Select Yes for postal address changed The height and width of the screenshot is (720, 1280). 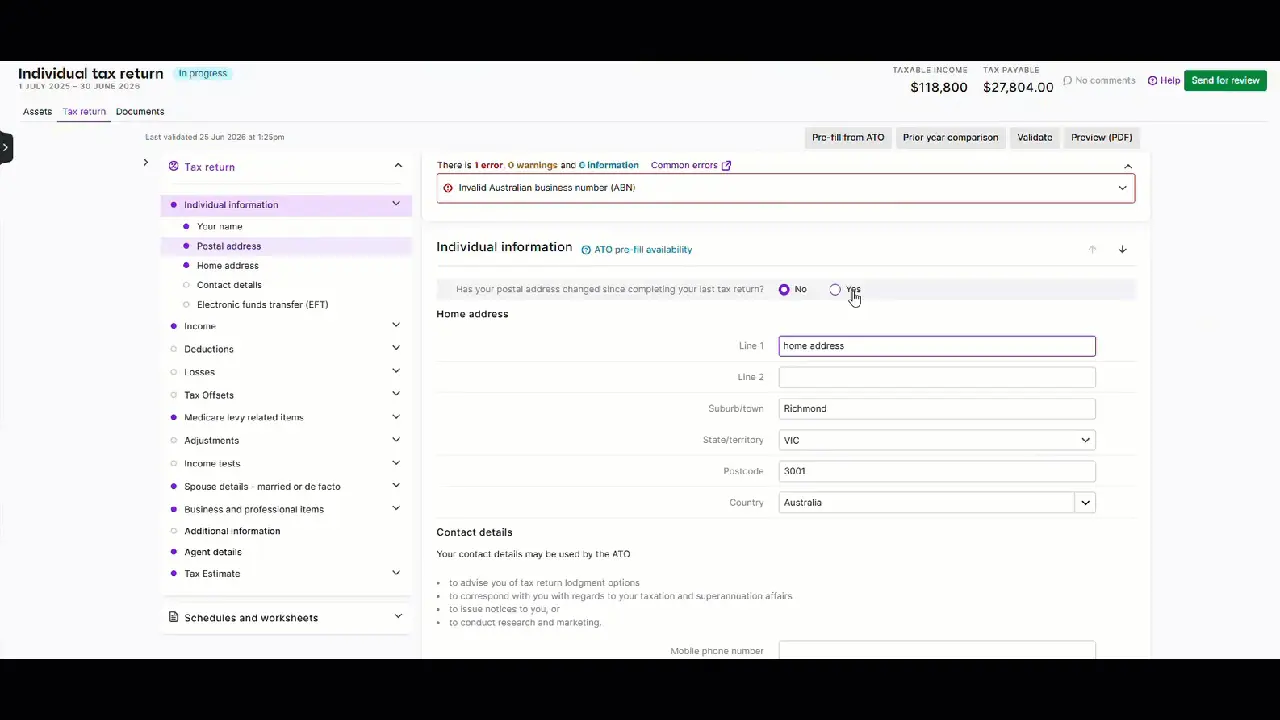pos(835,290)
